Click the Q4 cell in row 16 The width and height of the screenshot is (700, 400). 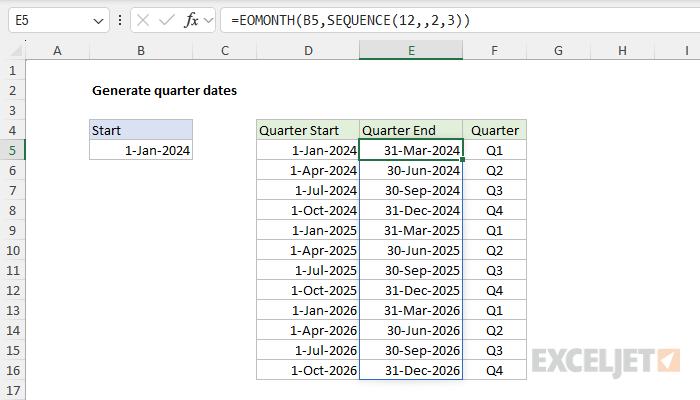click(495, 370)
